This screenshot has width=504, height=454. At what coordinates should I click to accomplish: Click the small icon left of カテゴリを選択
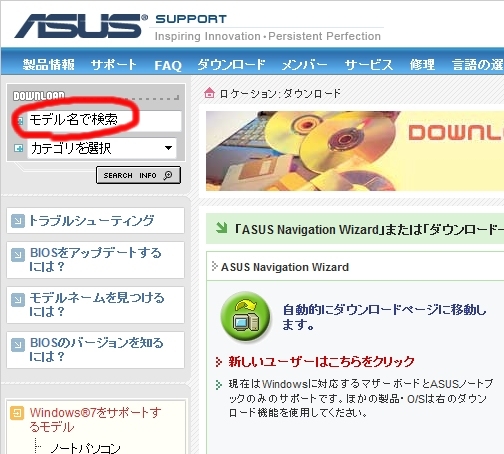[19, 148]
